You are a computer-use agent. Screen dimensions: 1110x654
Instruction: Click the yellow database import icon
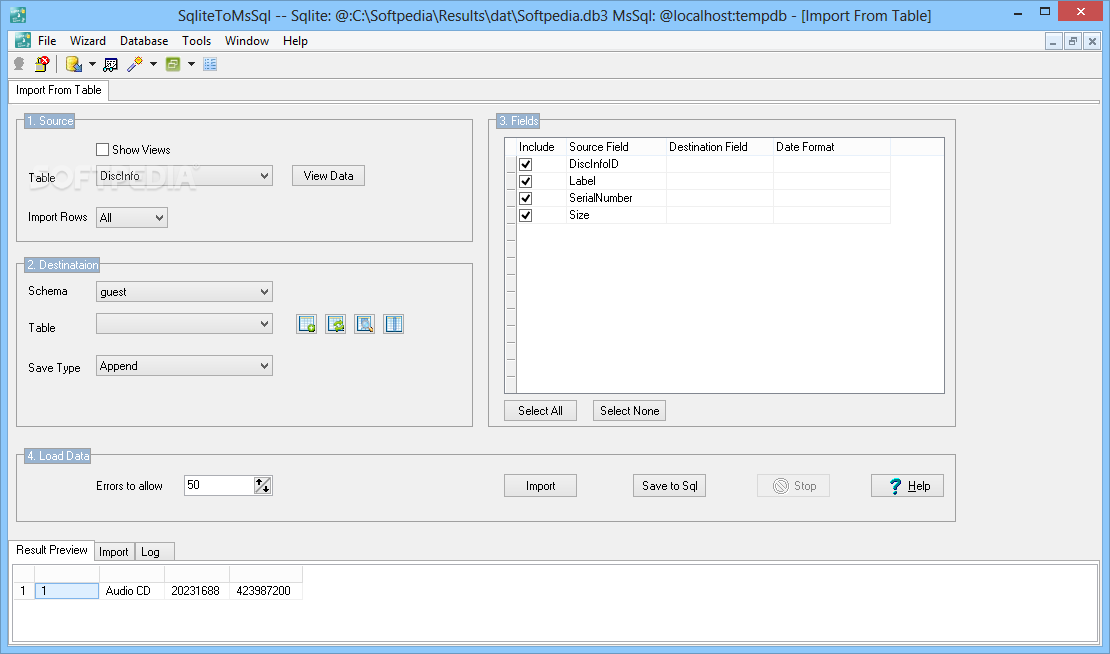[x=74, y=64]
